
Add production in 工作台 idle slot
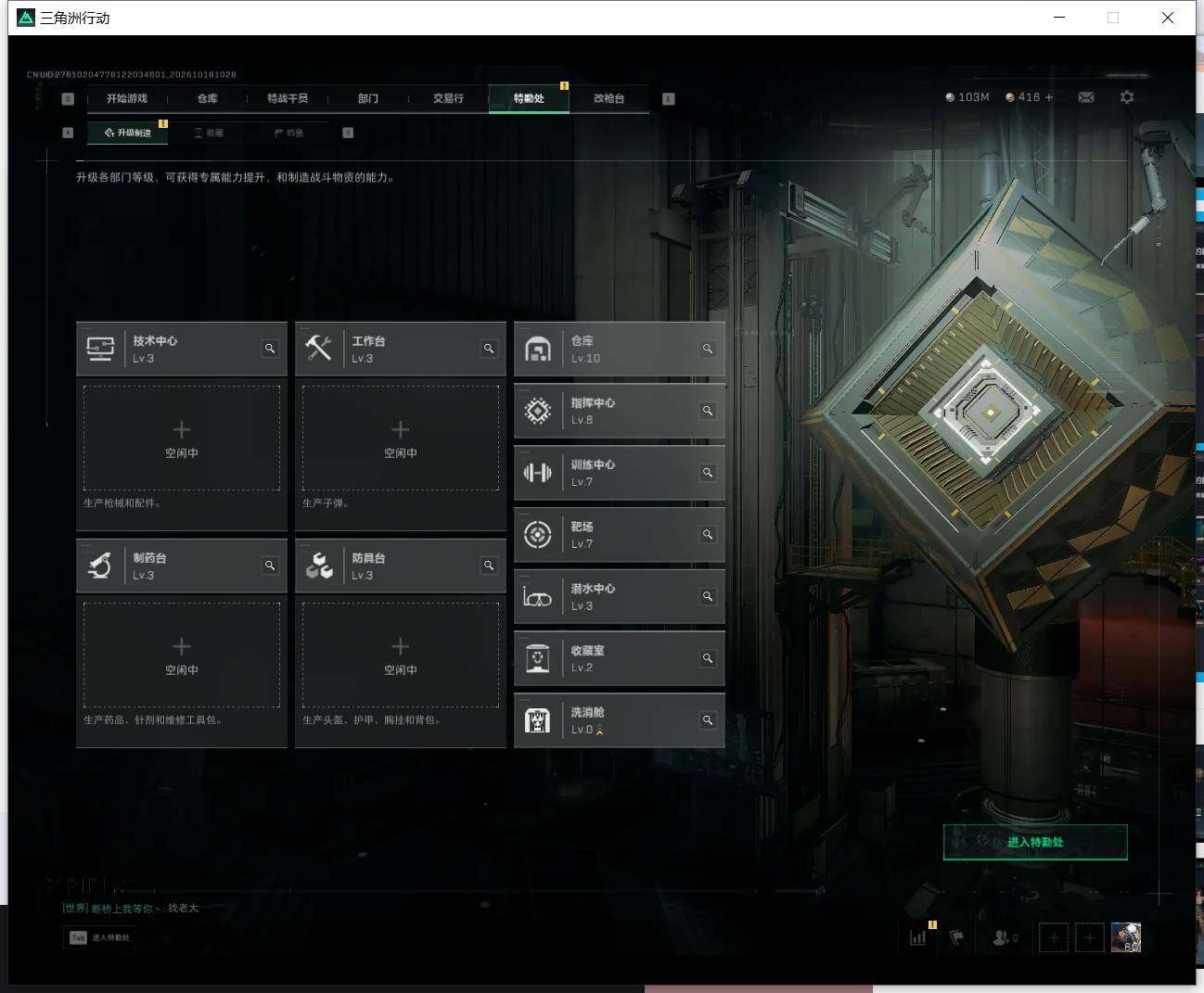pos(401,438)
